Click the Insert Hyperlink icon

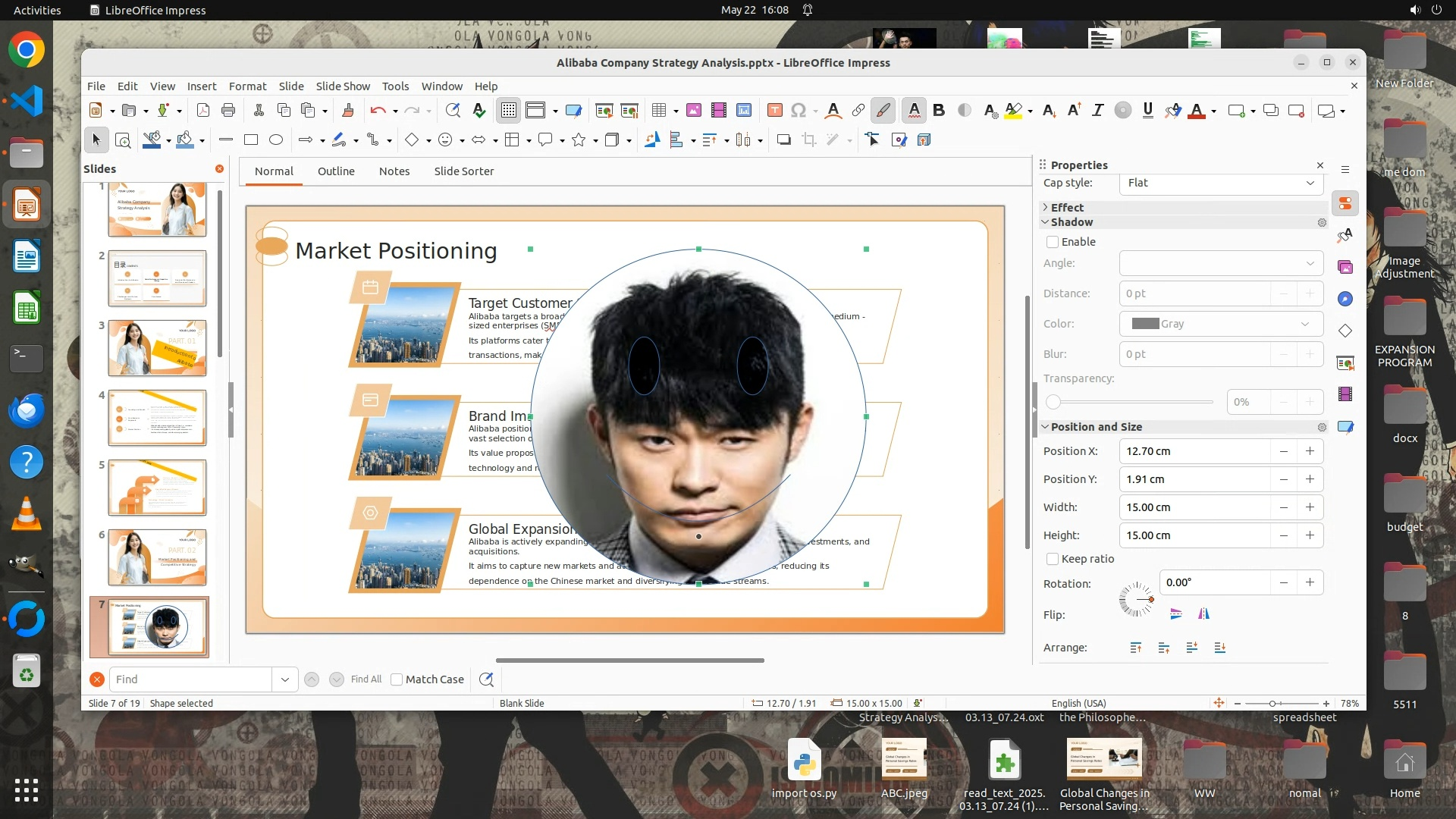click(x=858, y=111)
